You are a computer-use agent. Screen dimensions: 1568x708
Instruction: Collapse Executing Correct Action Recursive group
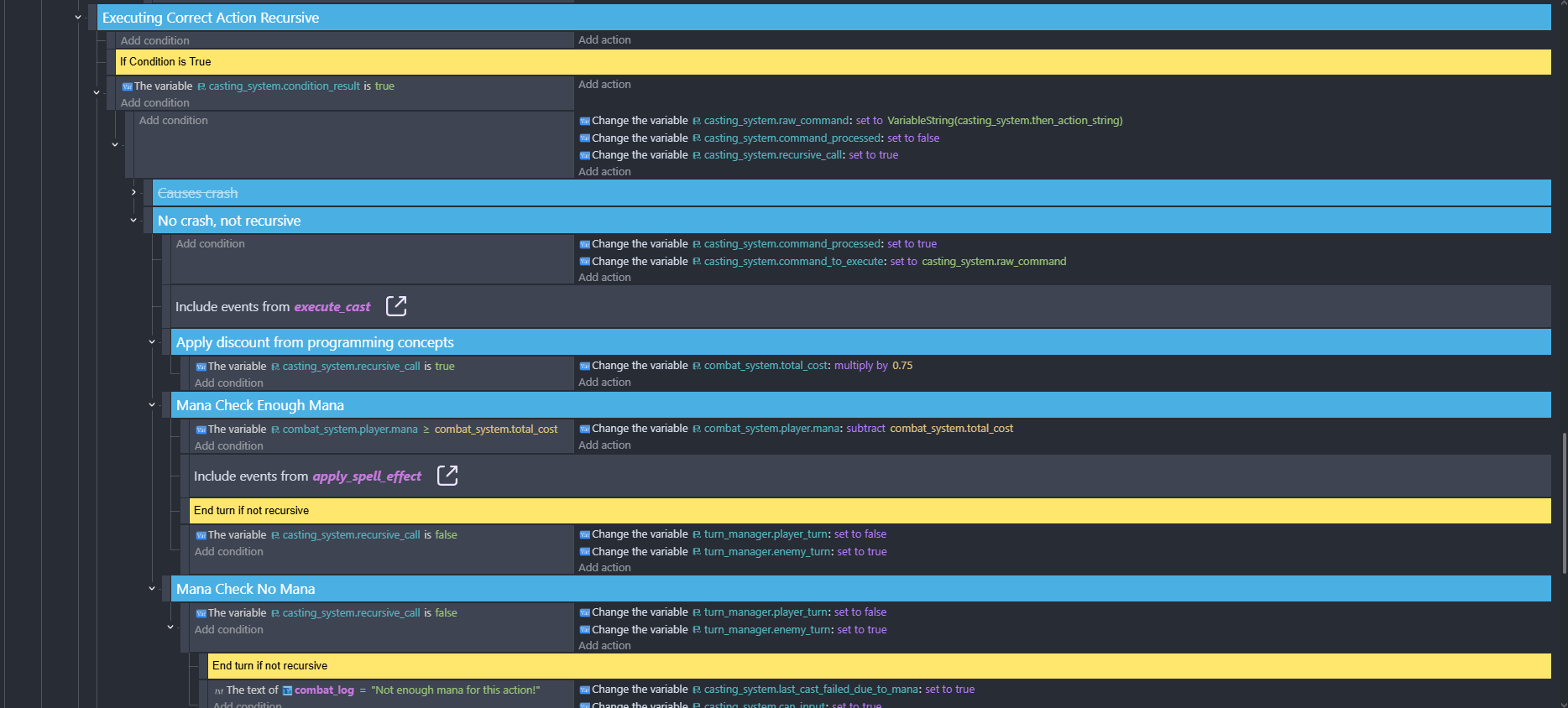(x=78, y=17)
